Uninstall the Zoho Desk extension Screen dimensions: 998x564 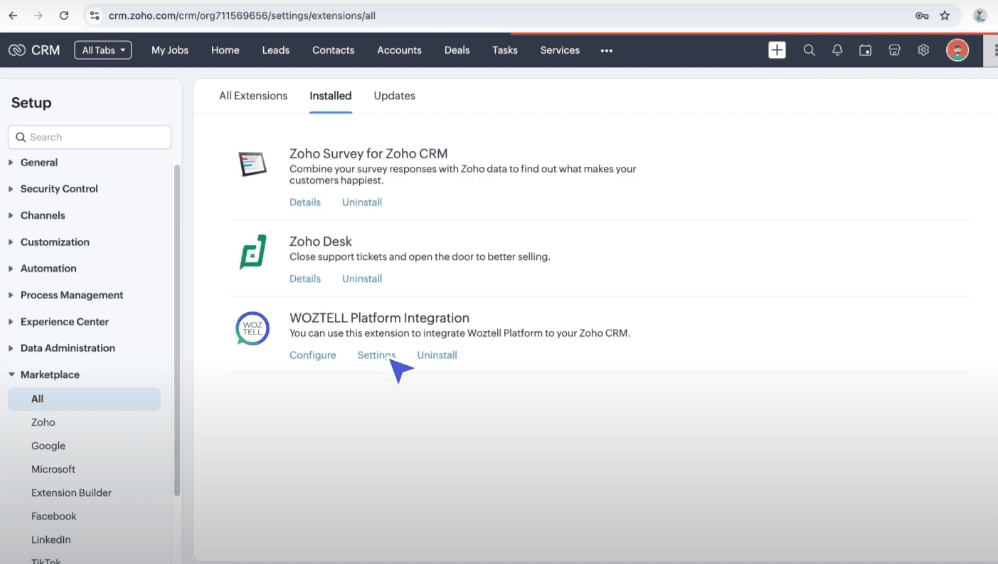click(362, 279)
